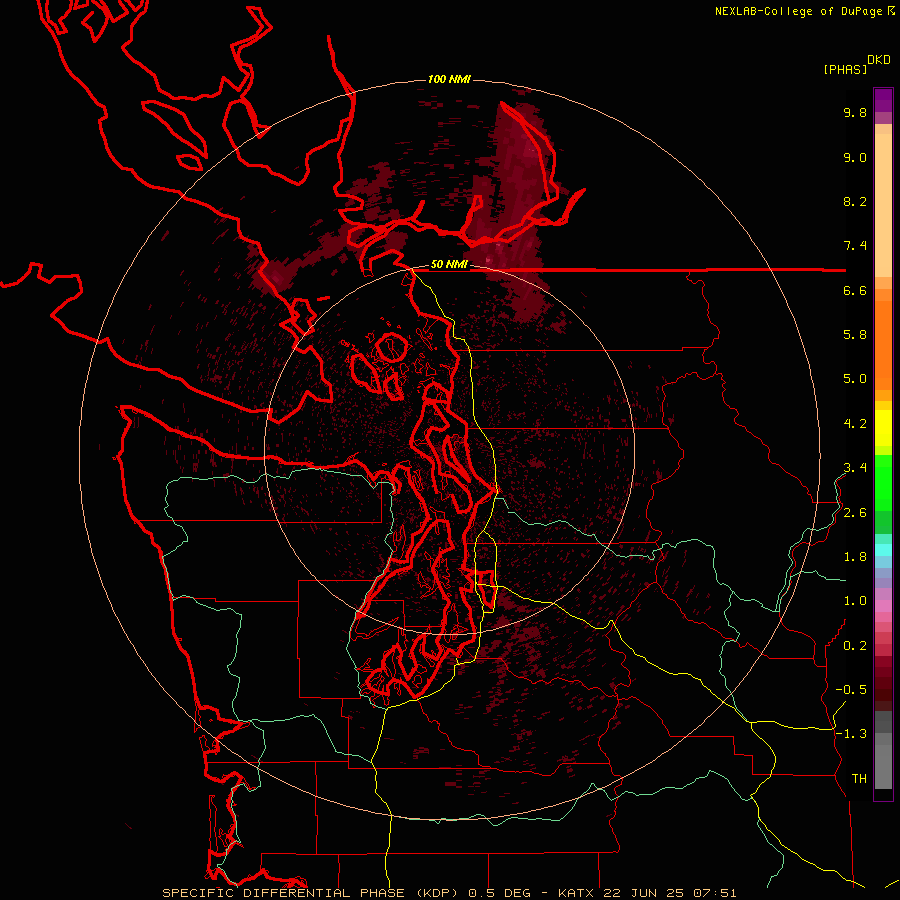This screenshot has height=900, width=900.
Task: Click the KATX station identifier in the footer
Action: pos(578,893)
